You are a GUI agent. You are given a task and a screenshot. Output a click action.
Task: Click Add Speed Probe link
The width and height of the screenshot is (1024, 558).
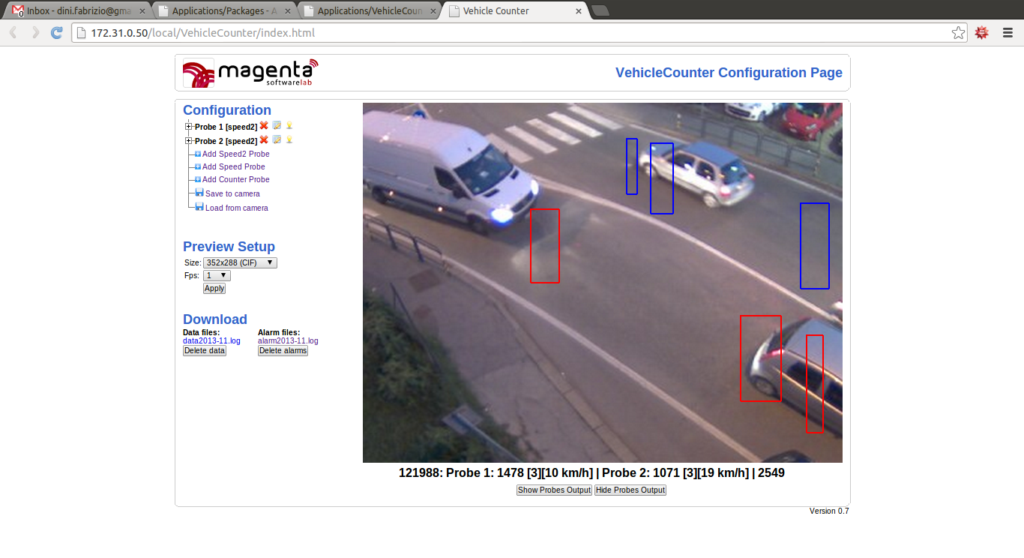233,167
